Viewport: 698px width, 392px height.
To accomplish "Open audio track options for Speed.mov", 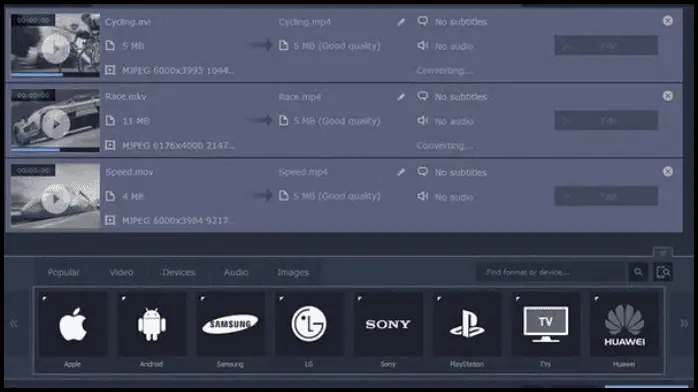I will (445, 197).
